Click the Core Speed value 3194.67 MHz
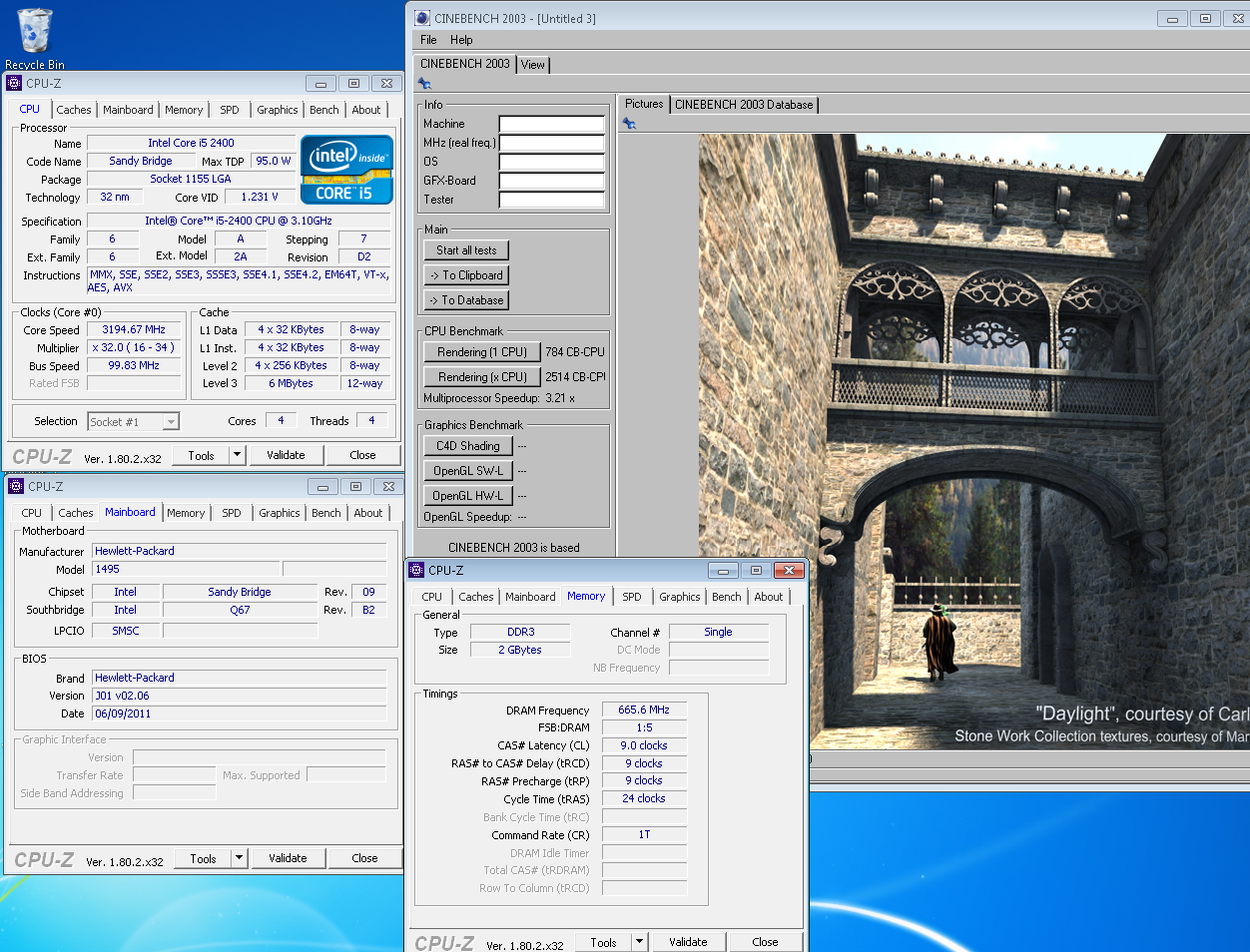The image size is (1250, 952). (134, 329)
